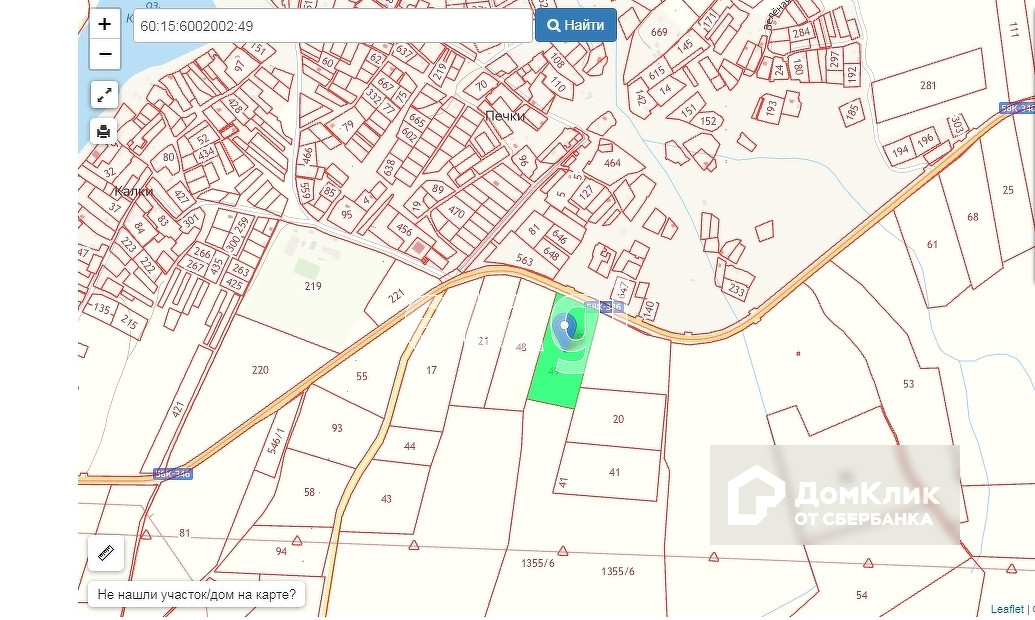1035x620 pixels.
Task: Select land parcel 94
Action: pos(281,551)
